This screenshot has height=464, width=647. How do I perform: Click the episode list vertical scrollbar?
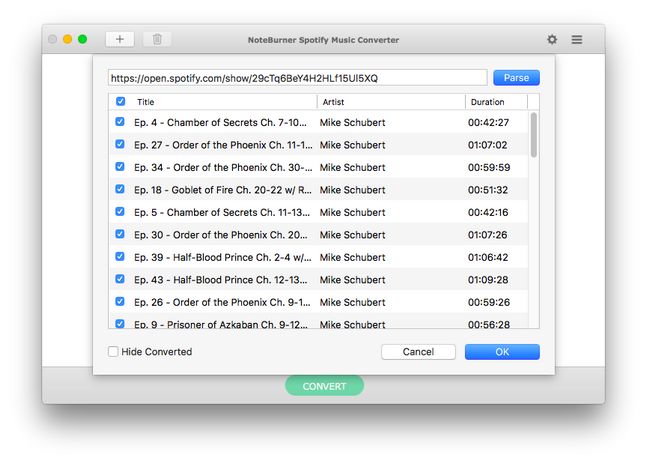tap(534, 135)
